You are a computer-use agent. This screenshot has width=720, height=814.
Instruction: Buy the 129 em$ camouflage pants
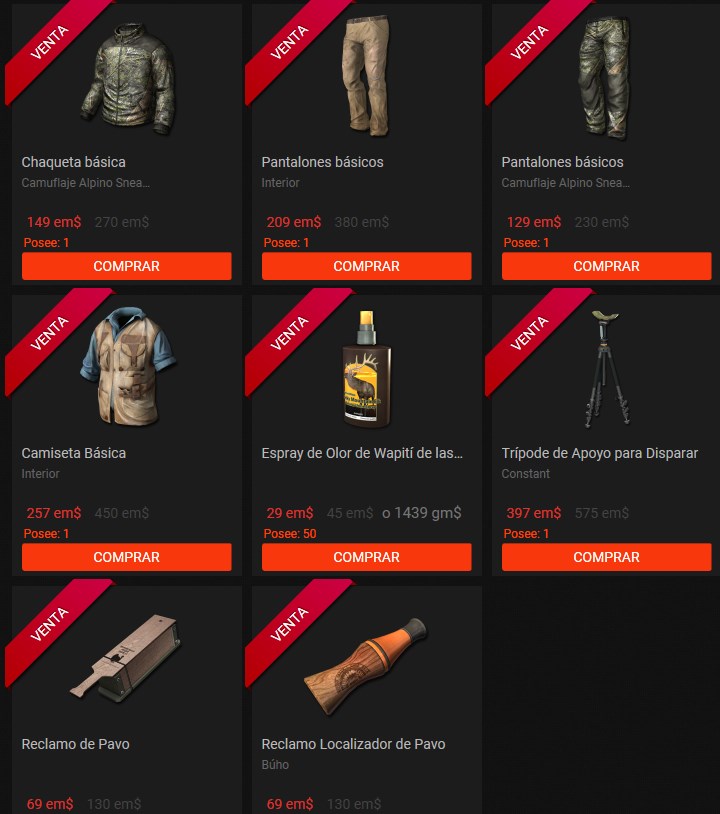(x=606, y=266)
